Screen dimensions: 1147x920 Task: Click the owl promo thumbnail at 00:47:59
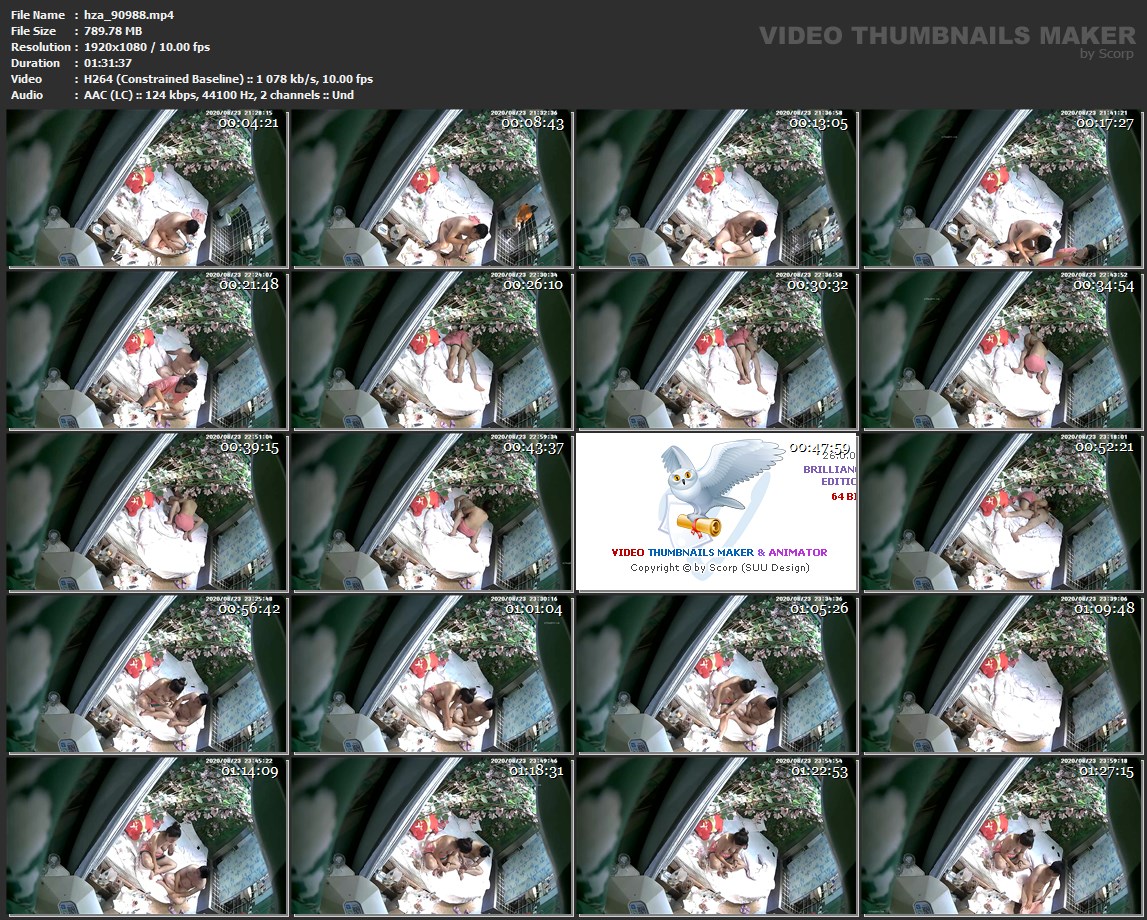[716, 512]
